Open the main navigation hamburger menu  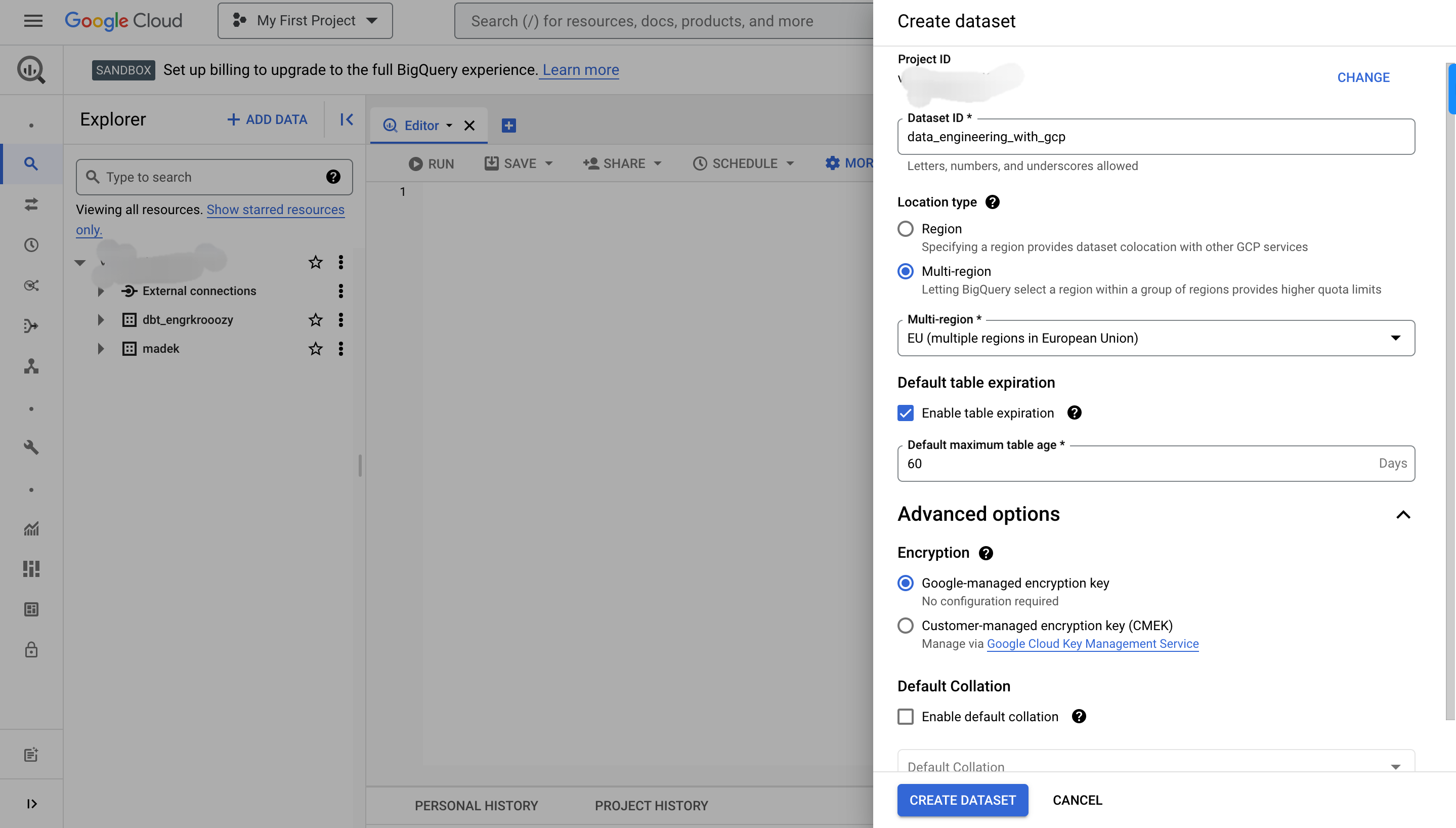click(x=33, y=21)
